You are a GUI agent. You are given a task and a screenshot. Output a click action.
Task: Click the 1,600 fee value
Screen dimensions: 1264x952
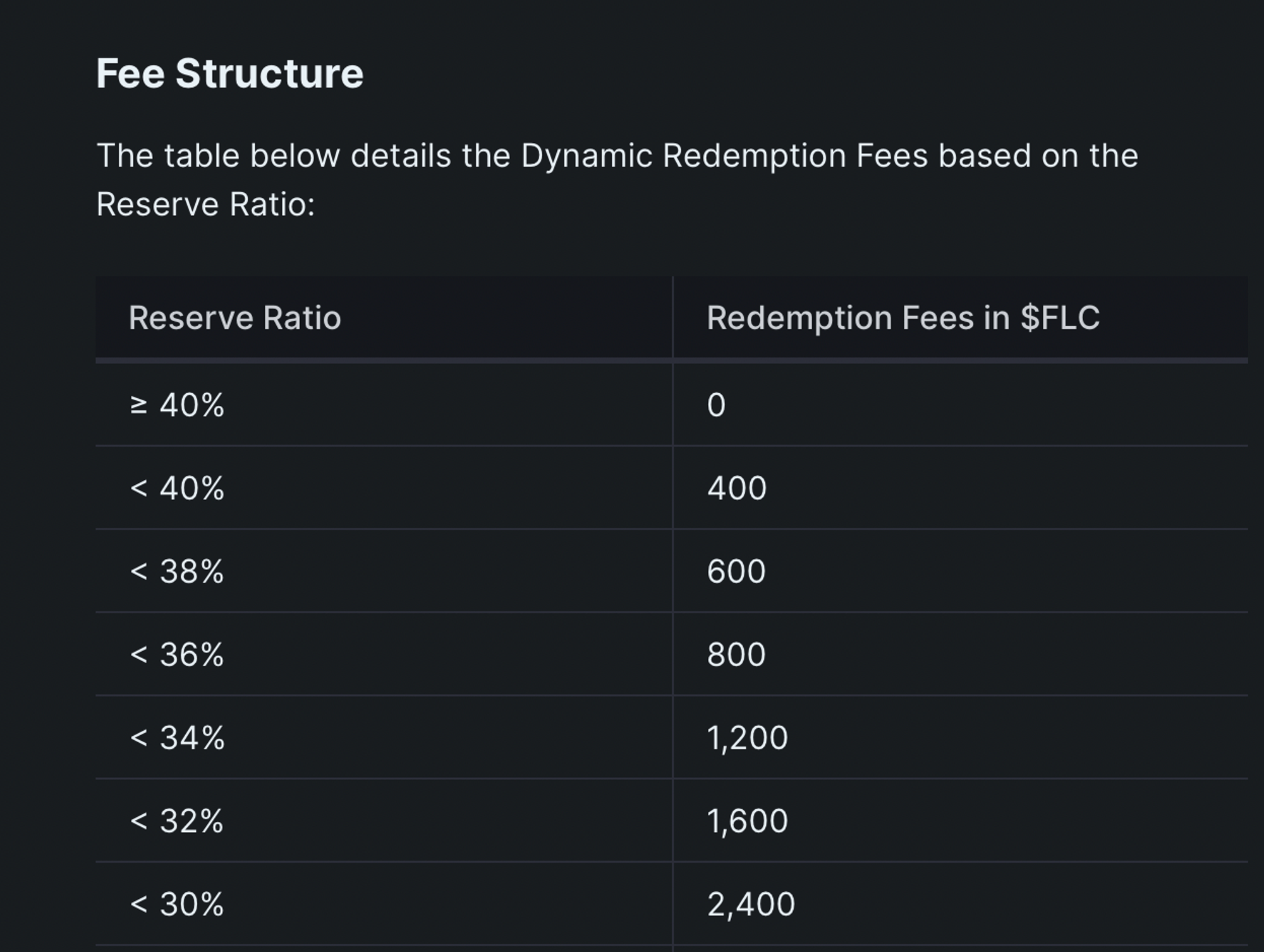[x=746, y=821]
